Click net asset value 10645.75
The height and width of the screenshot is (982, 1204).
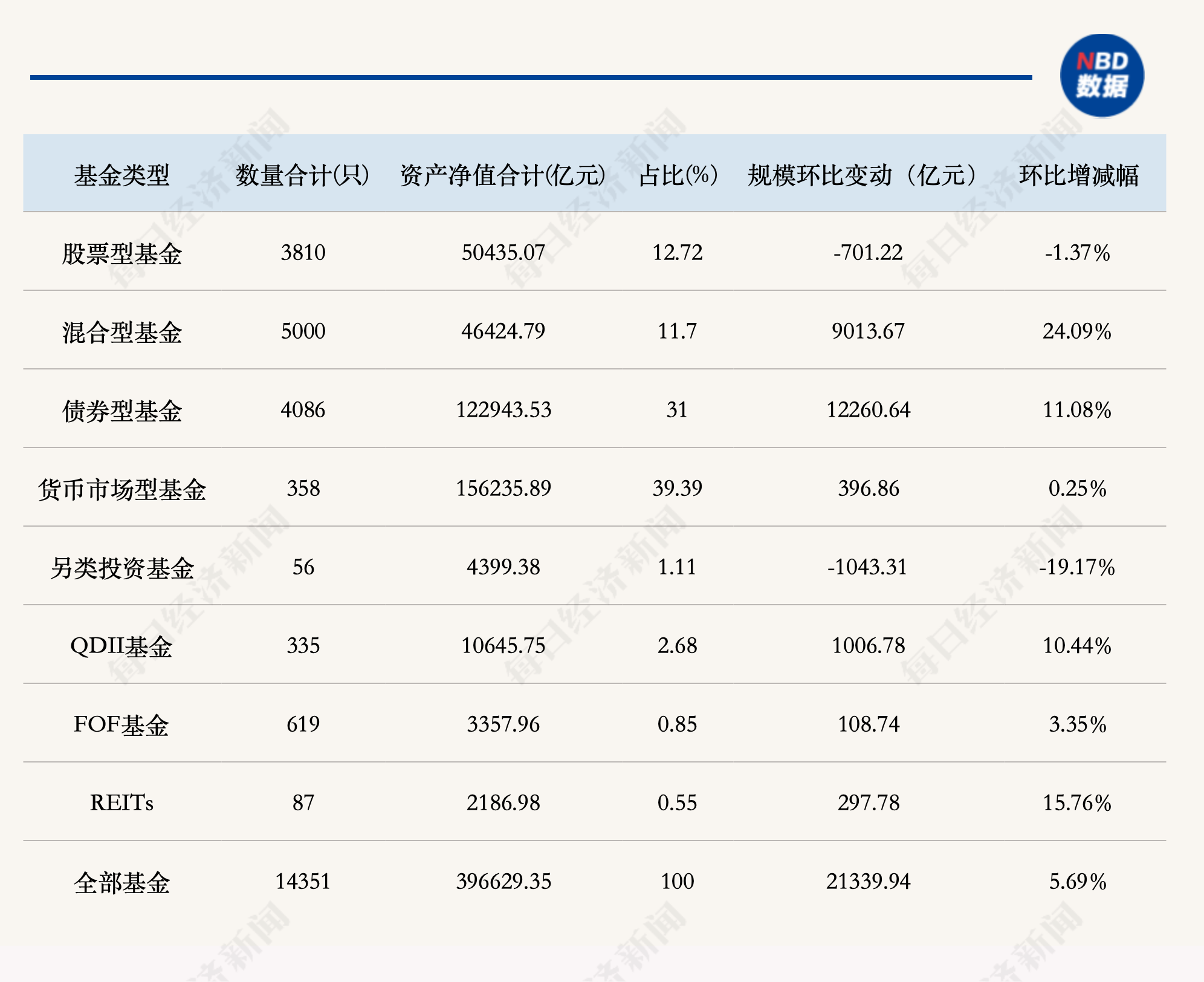[503, 645]
